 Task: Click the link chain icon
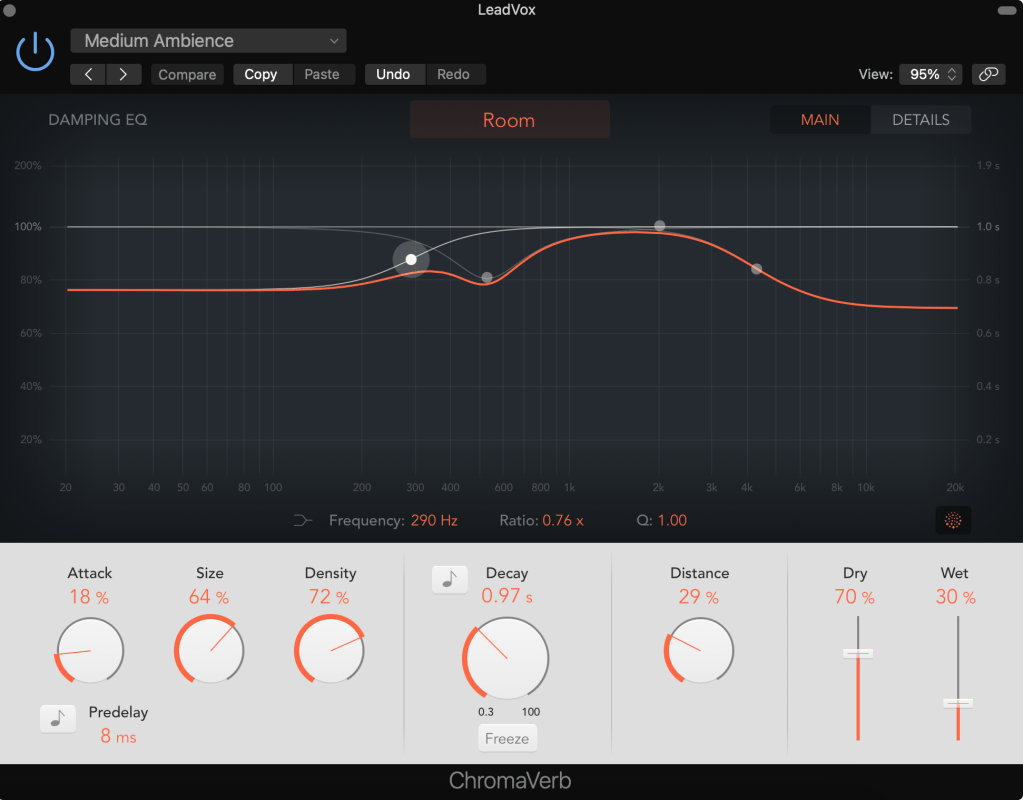[x=988, y=74]
